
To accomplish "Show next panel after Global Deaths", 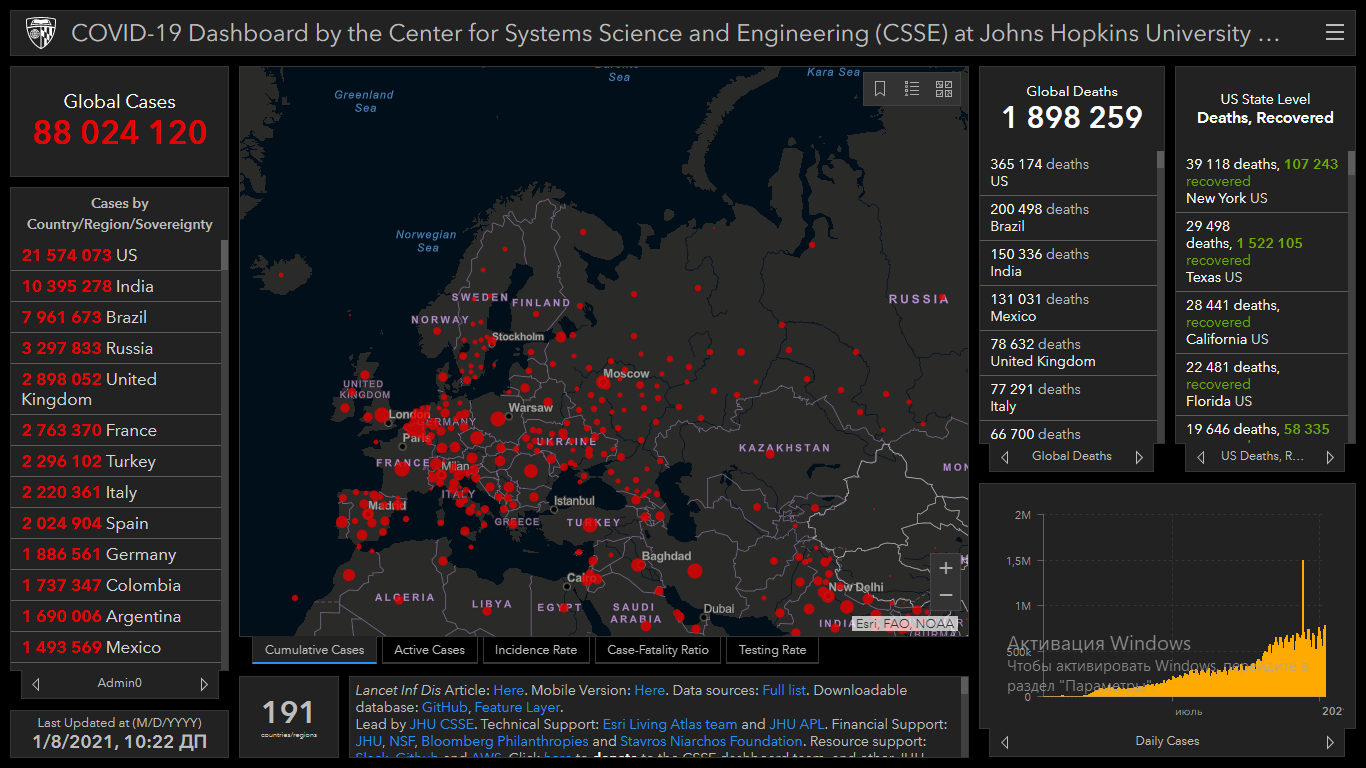I will coord(1139,457).
